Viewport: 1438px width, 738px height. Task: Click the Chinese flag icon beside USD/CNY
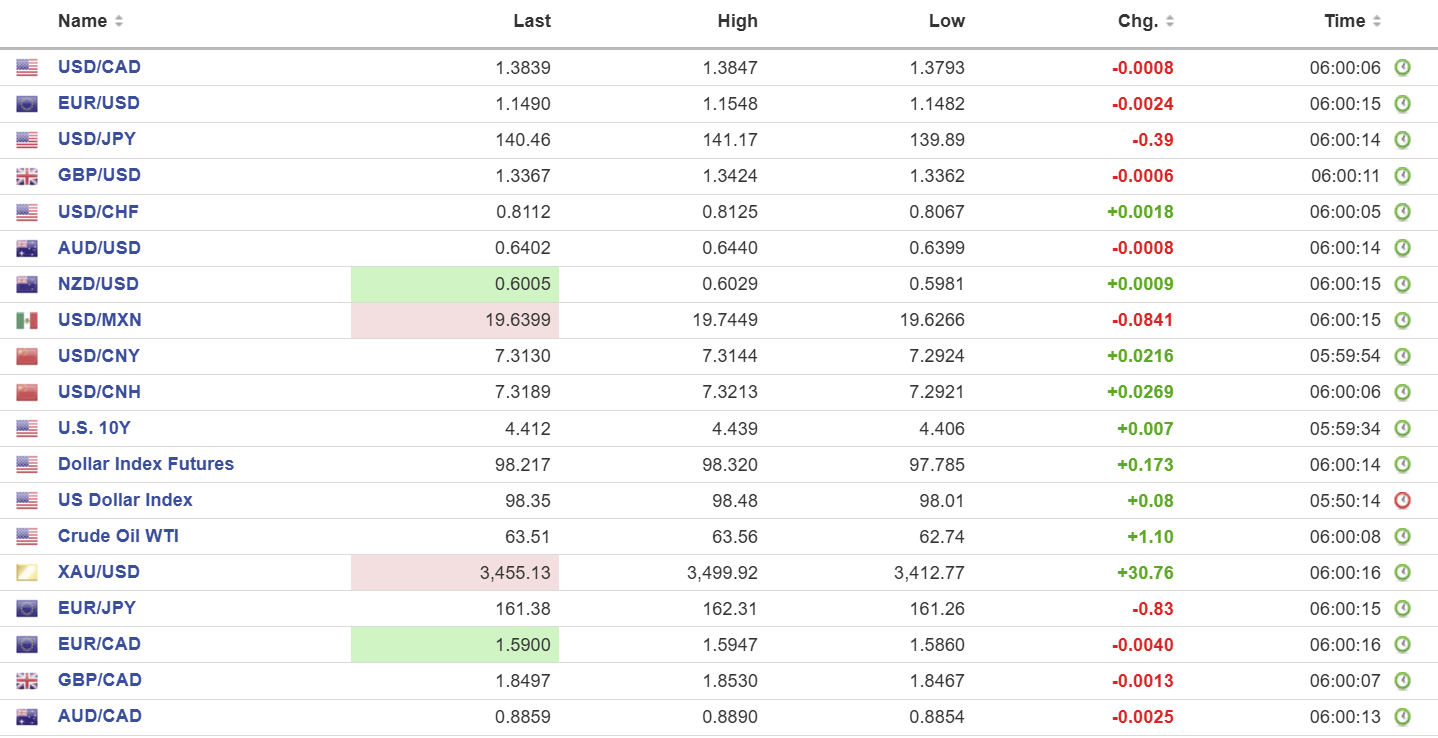(x=27, y=357)
